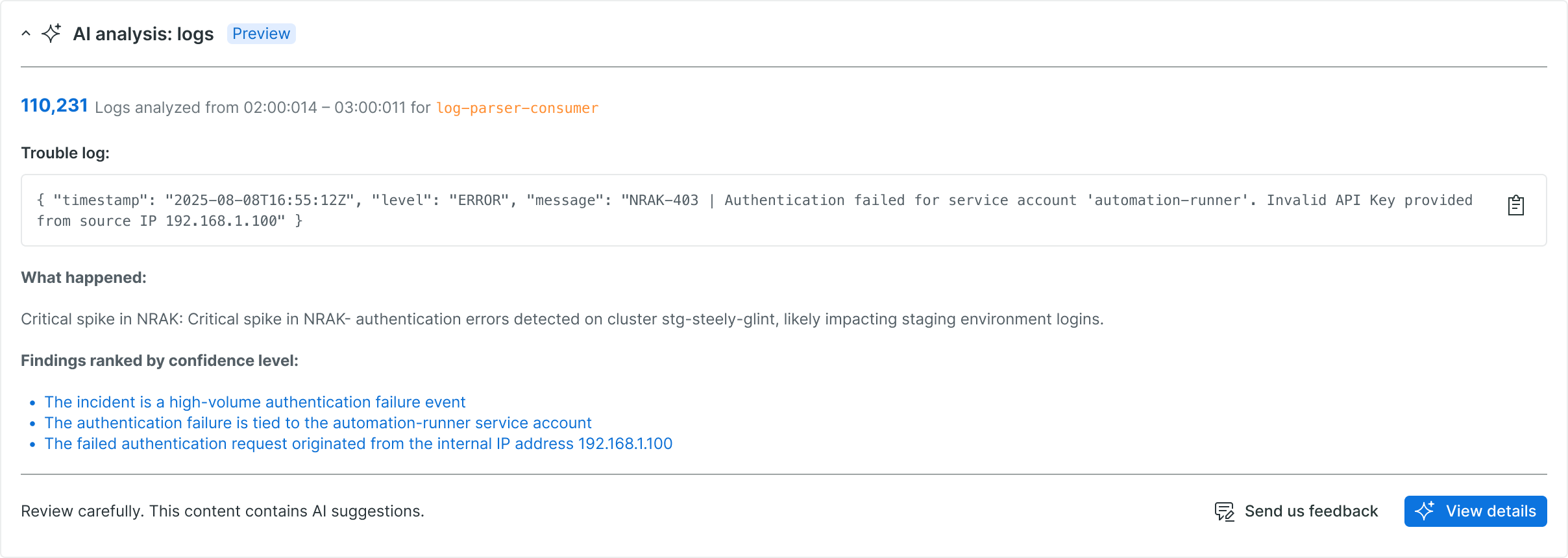This screenshot has width=1568, height=558.
Task: Click the "Findings ranked by confidence level" heading
Action: tap(160, 361)
